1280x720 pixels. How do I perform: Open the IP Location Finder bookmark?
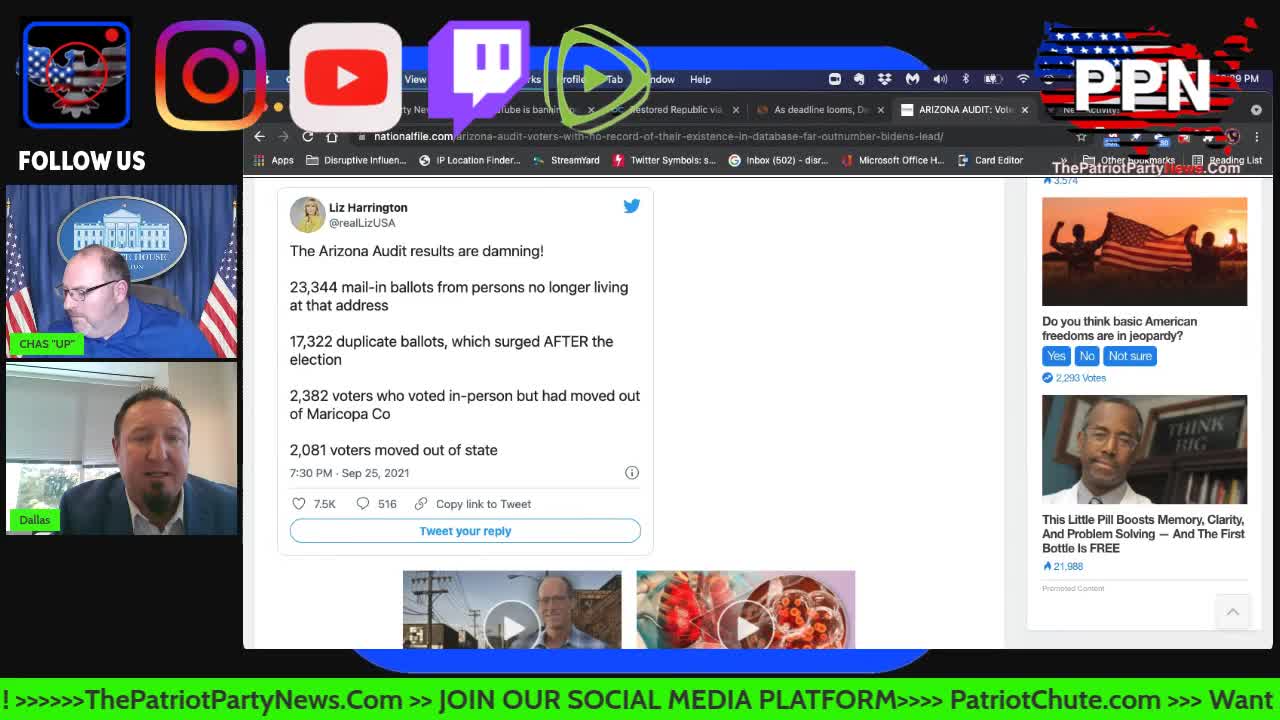click(470, 160)
